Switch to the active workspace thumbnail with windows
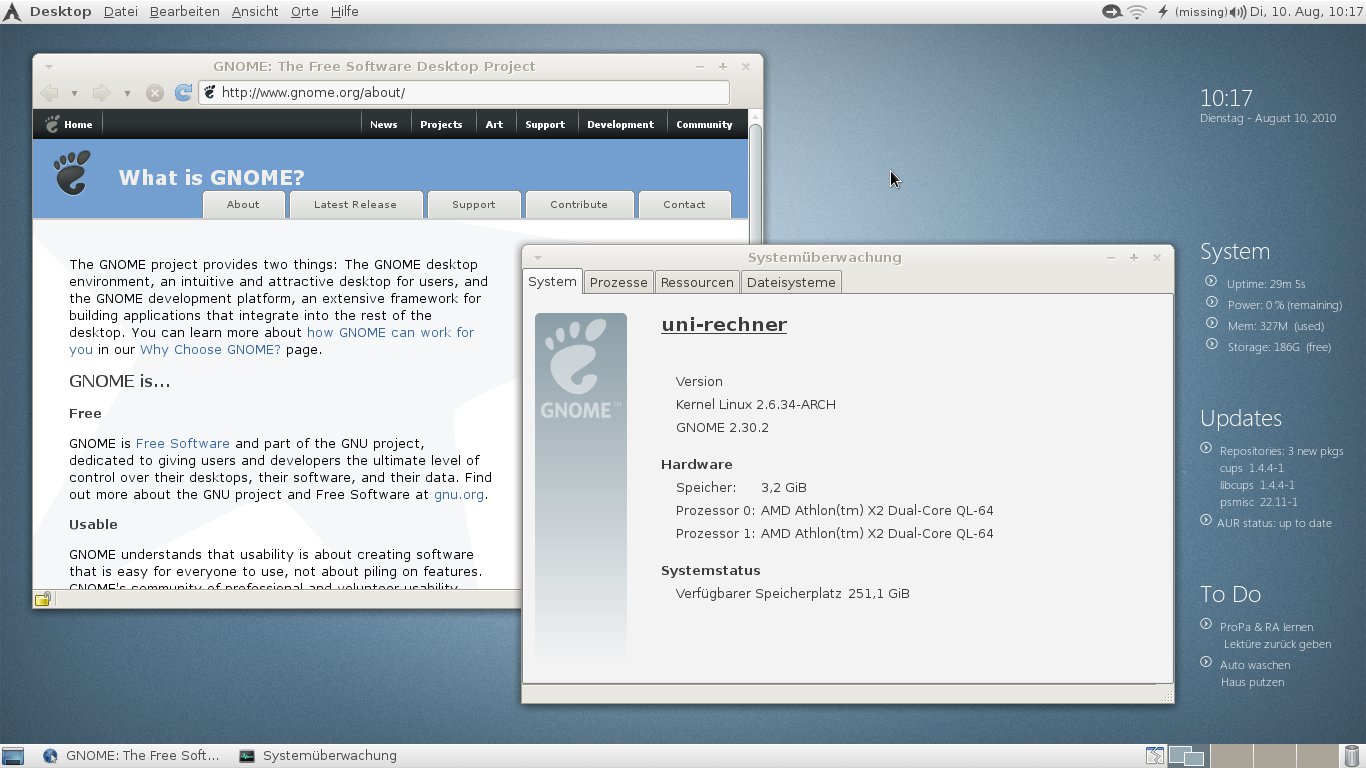1366x768 pixels. point(1187,756)
